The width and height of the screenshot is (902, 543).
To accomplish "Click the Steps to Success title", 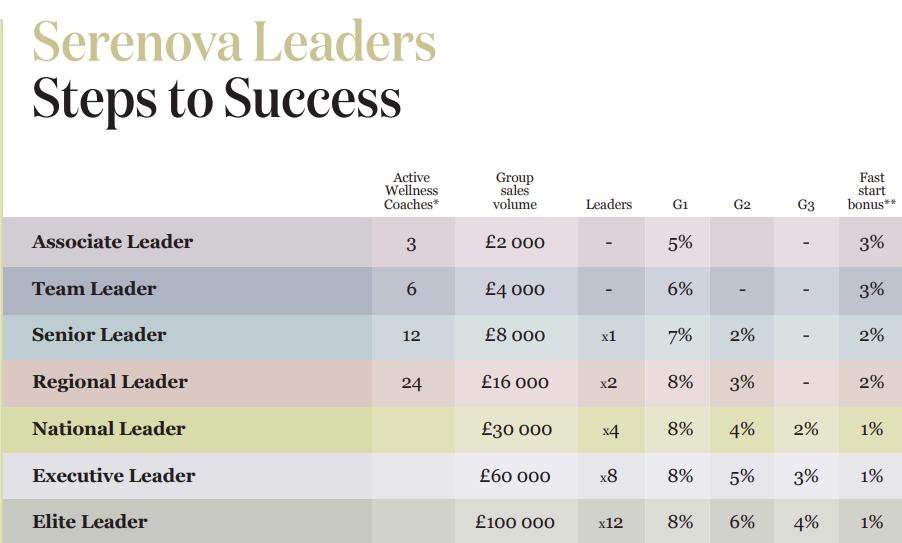I will tap(216, 98).
